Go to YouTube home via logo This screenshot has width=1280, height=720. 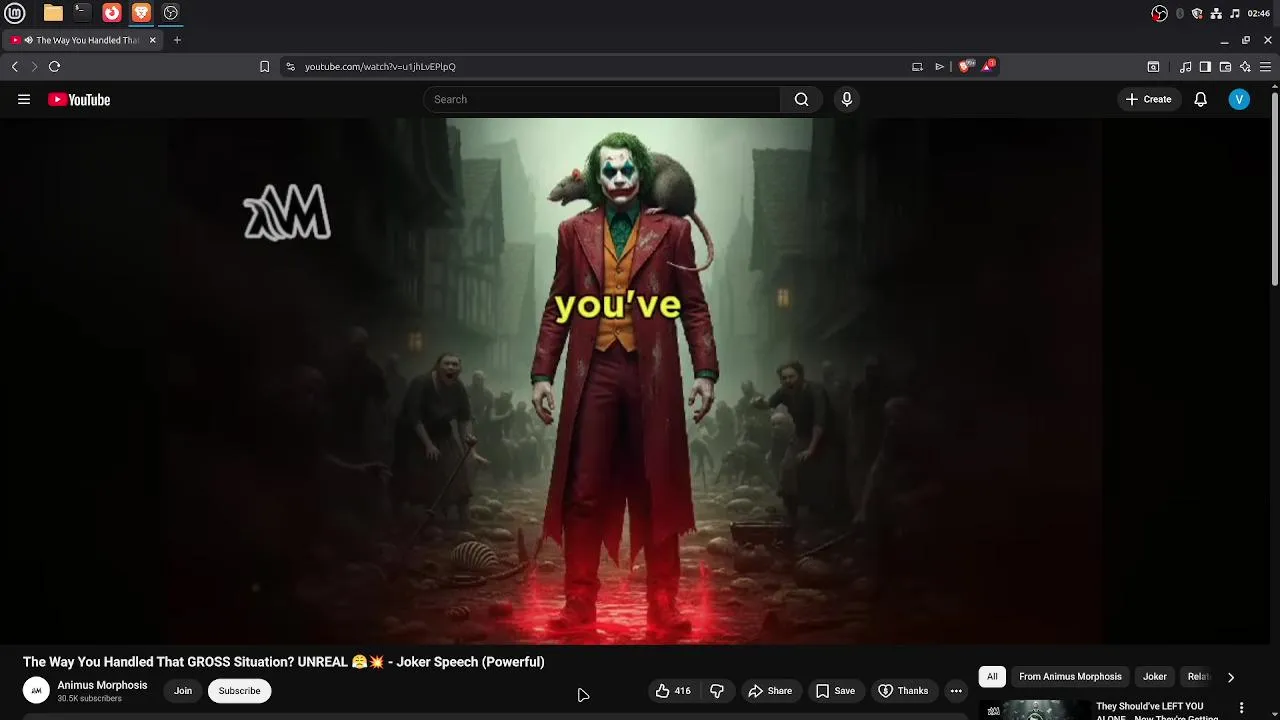coord(79,99)
